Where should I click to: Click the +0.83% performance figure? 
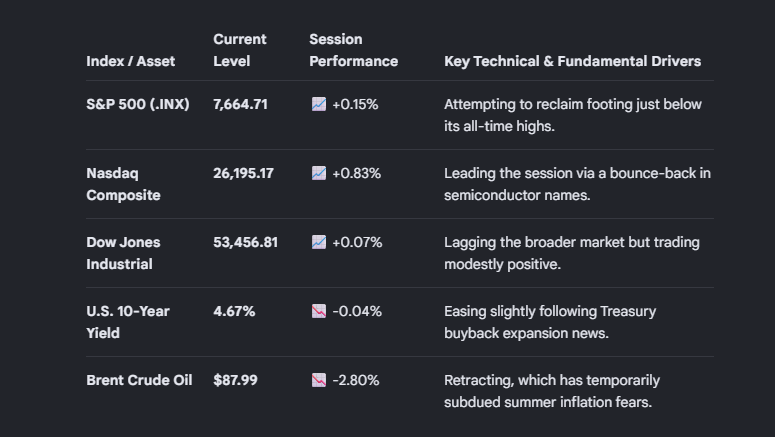tap(356, 174)
